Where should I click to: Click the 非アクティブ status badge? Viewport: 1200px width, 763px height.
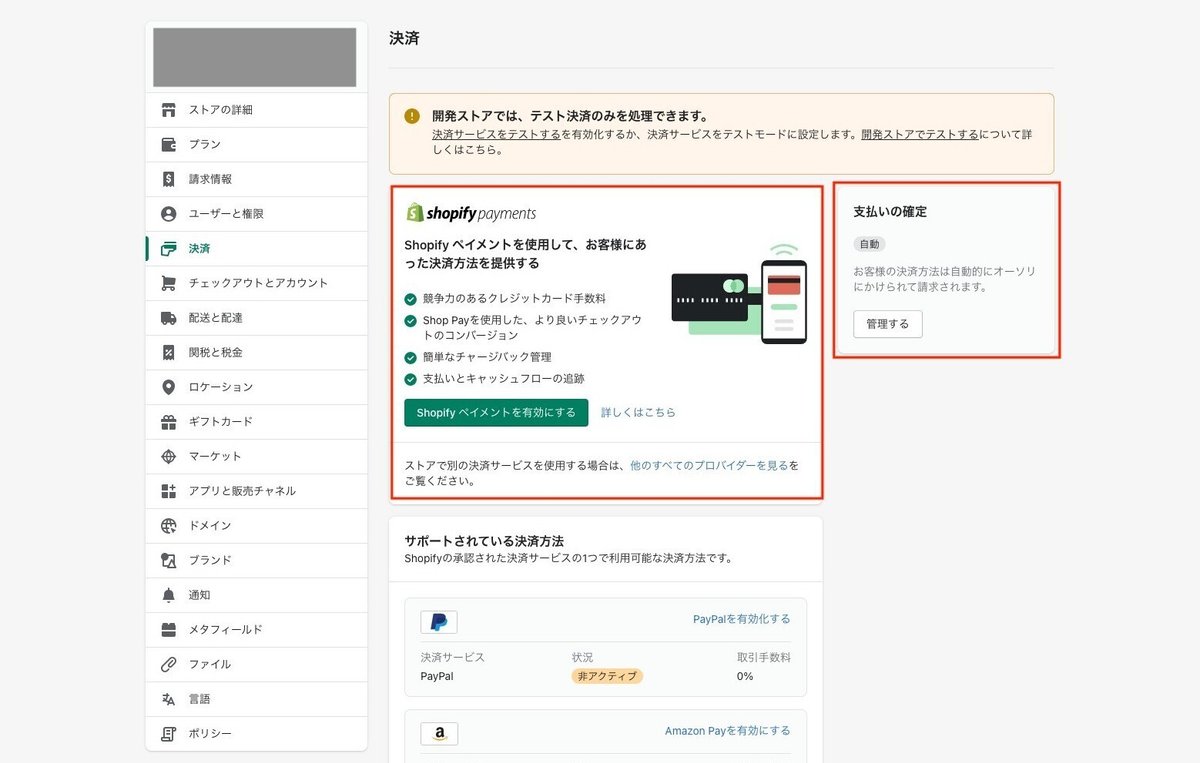[607, 676]
